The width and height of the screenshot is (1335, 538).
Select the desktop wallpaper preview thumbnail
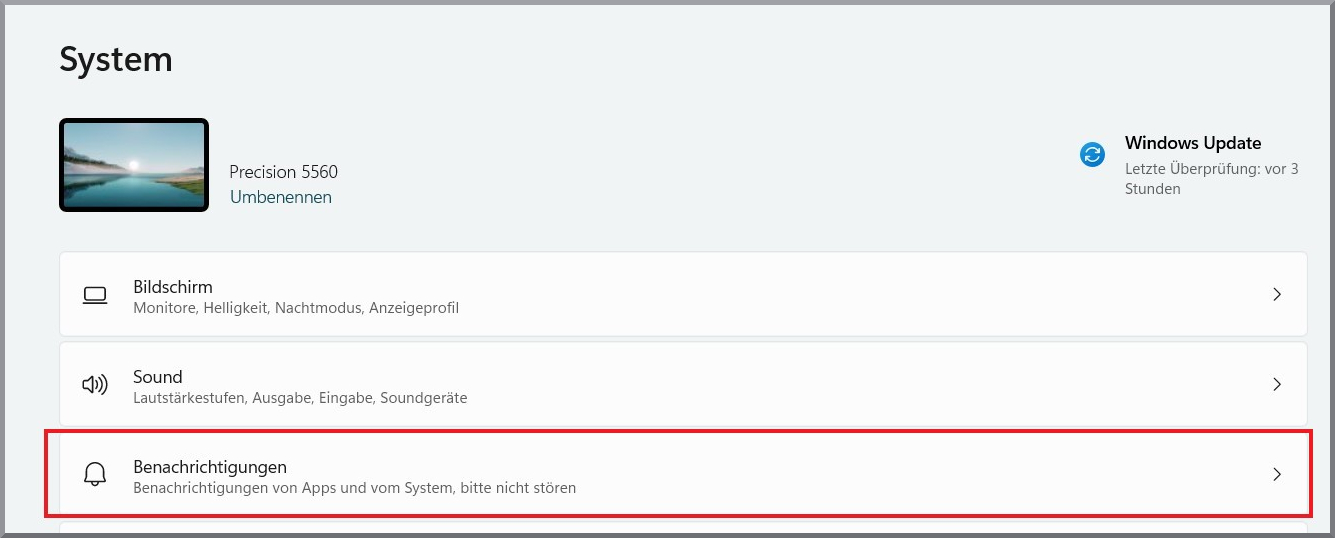pos(134,165)
